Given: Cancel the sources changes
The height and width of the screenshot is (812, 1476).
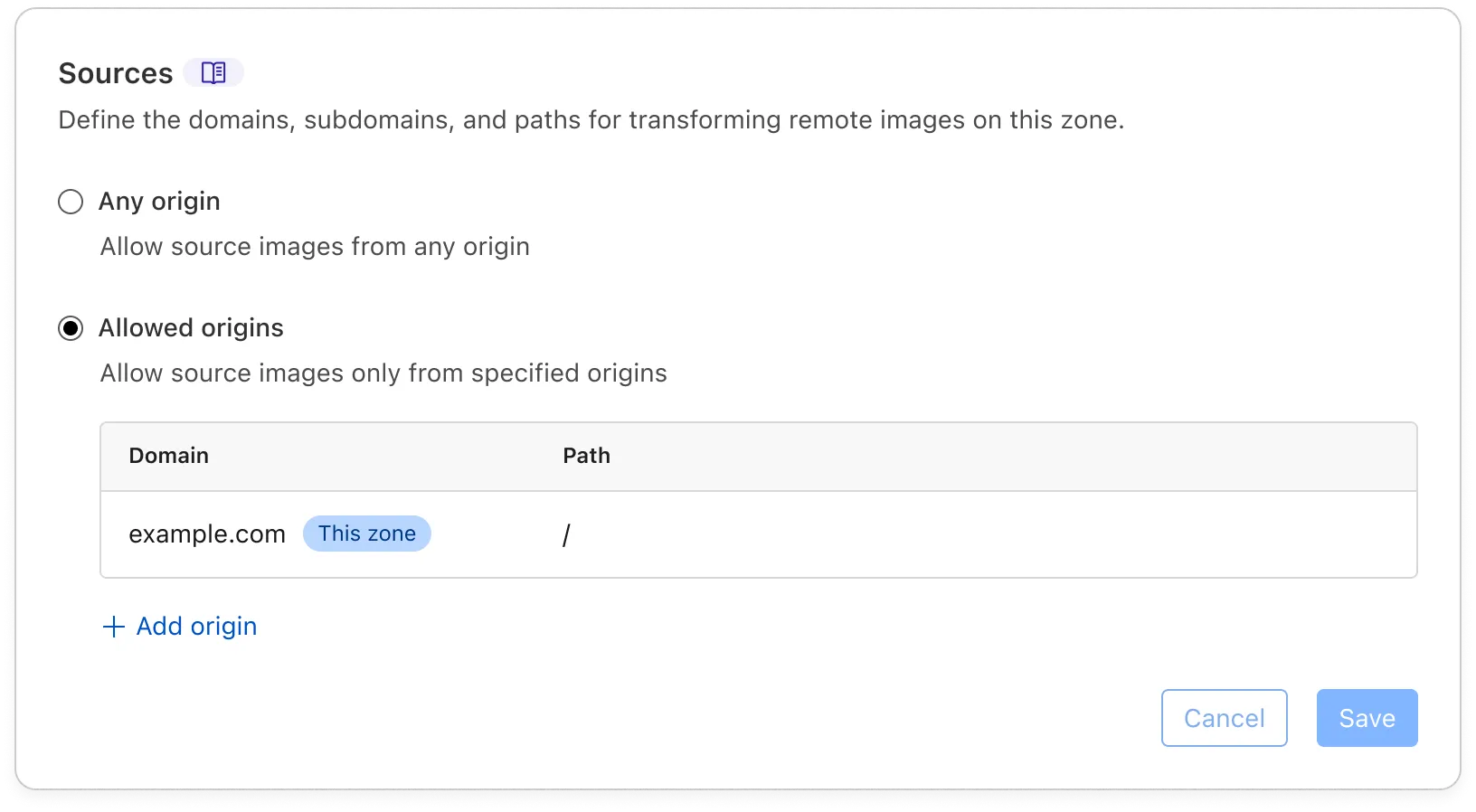Looking at the screenshot, I should click(x=1224, y=718).
